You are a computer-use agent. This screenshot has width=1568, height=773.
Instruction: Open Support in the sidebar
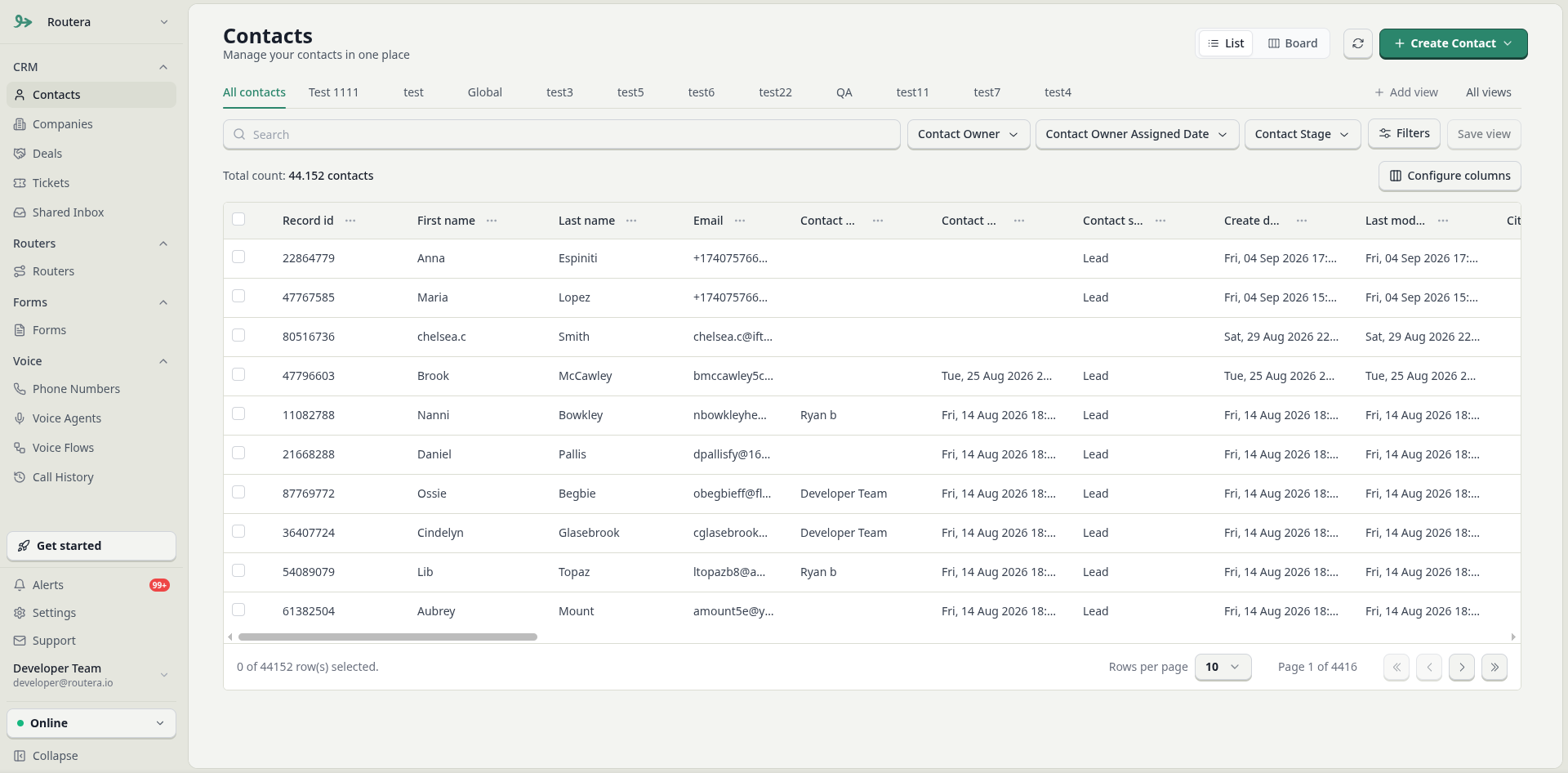[x=91, y=641]
